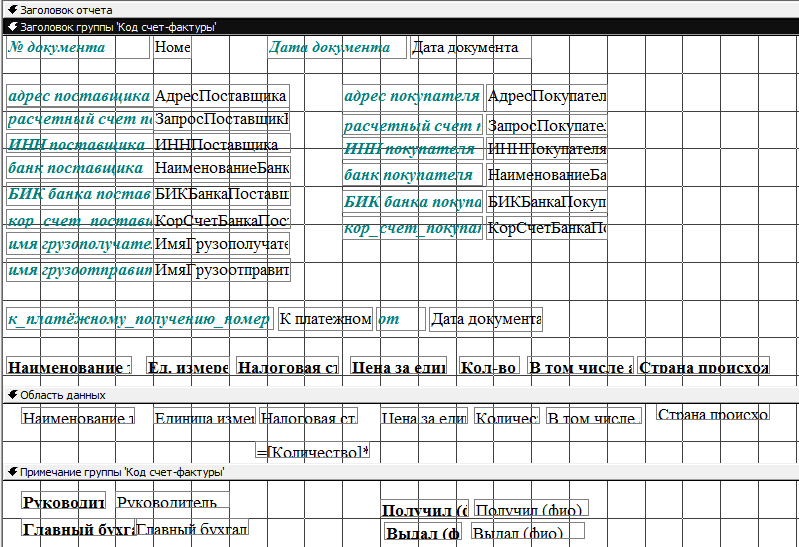This screenshot has height=547, width=799.
Task: Select the 'банк поставщика' label
Action: (x=79, y=168)
